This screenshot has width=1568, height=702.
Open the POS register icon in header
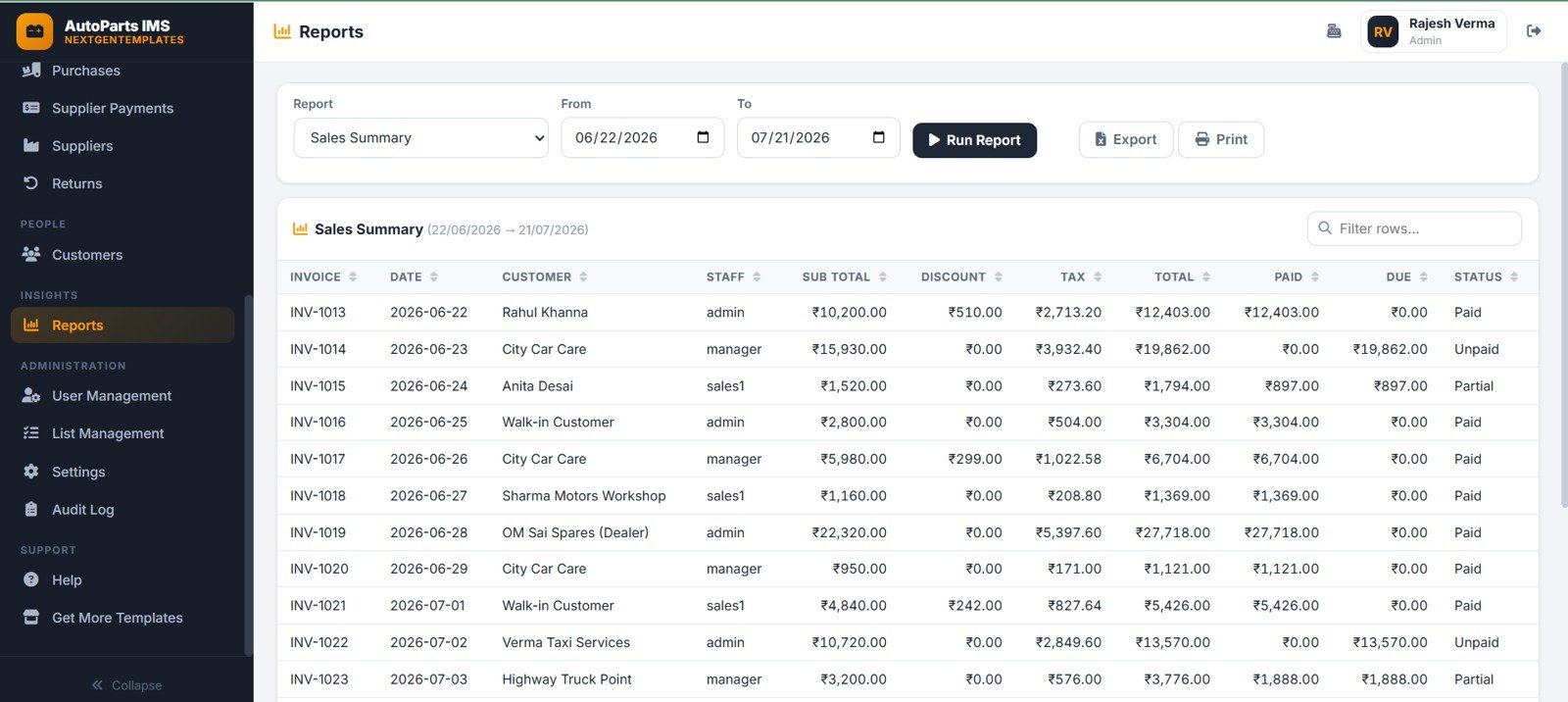(1334, 31)
